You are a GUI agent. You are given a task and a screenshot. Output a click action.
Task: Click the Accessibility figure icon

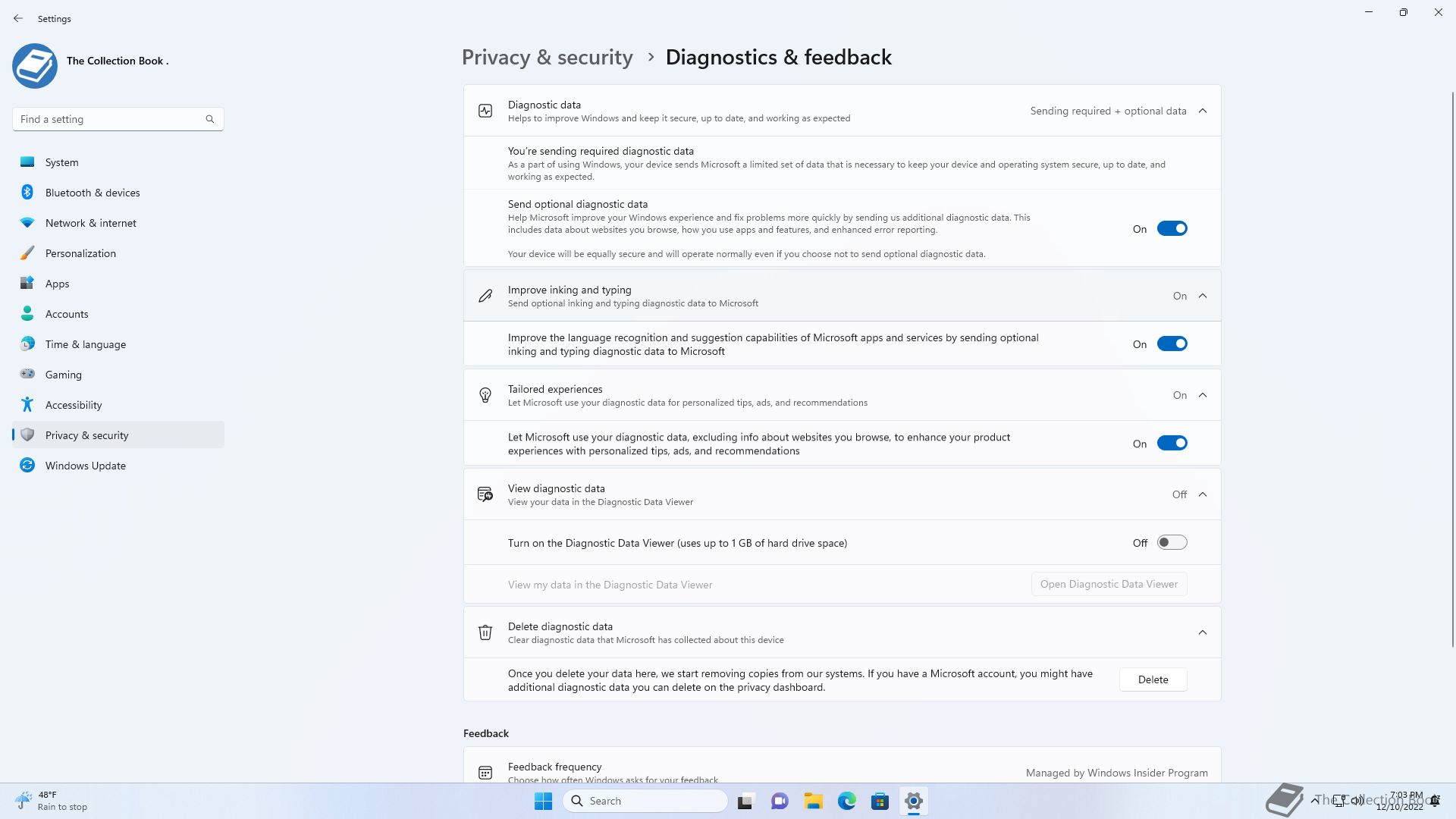pyautogui.click(x=27, y=404)
